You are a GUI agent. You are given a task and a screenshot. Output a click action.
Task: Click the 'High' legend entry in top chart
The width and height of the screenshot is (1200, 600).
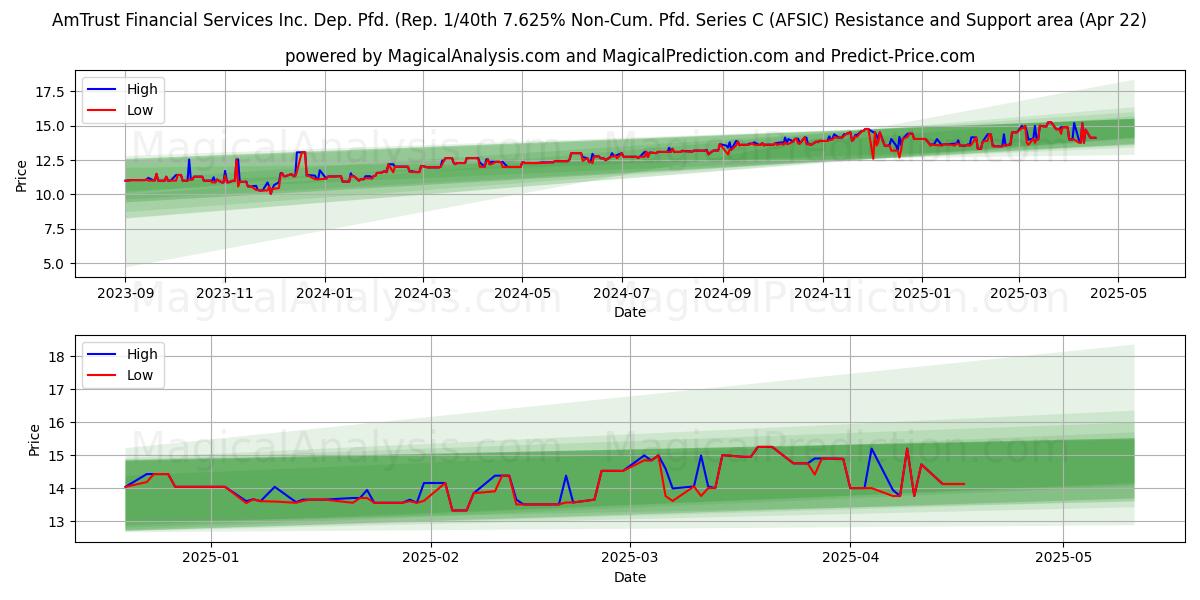pyautogui.click(x=142, y=89)
